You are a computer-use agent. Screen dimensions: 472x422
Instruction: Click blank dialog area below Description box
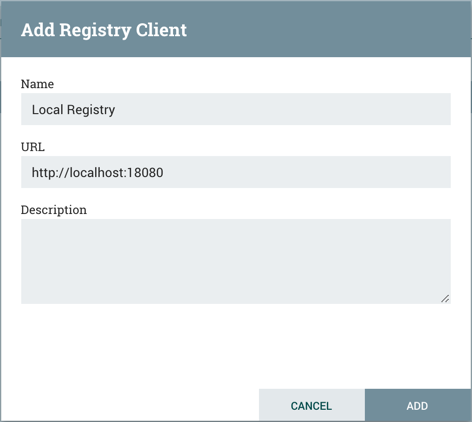pos(236,345)
